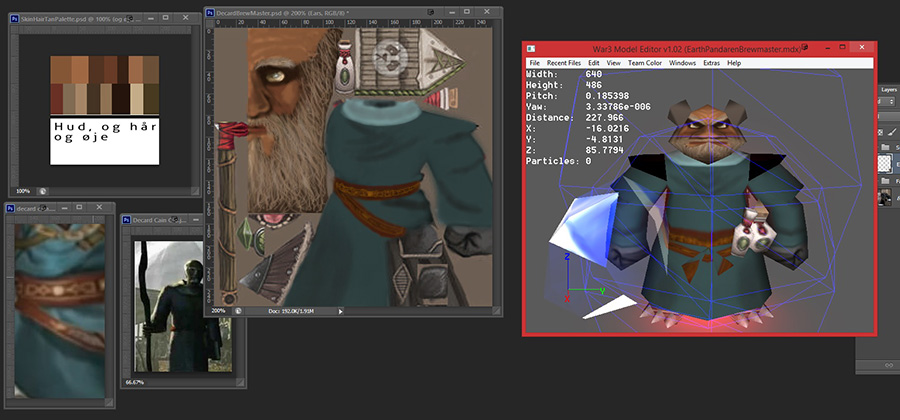This screenshot has height=420, width=900.
Task: Maximize the SkinHairTanPalette.psd window
Action: click(165, 18)
